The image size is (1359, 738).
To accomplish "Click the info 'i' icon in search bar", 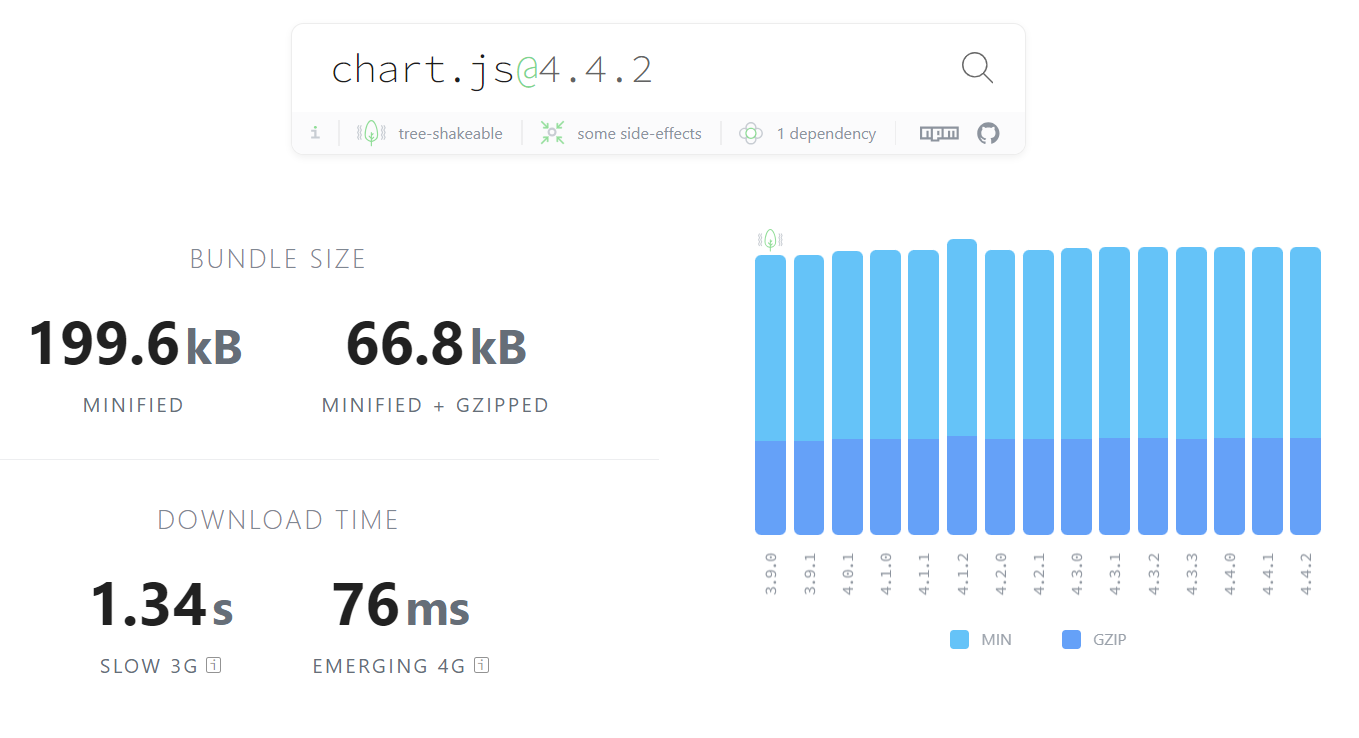I will (315, 133).
